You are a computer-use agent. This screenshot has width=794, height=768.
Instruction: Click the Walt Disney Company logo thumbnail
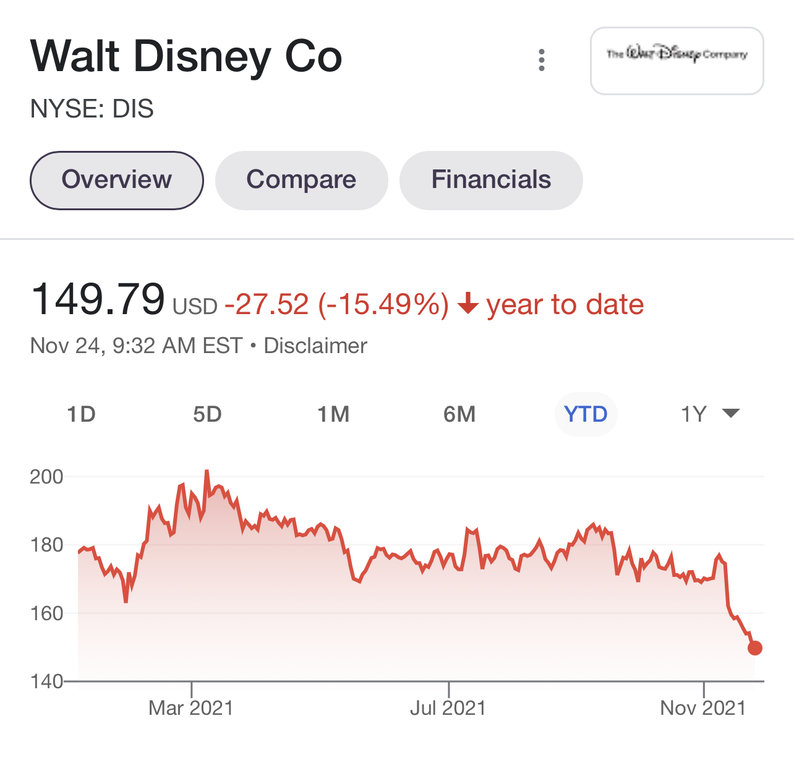click(x=677, y=60)
